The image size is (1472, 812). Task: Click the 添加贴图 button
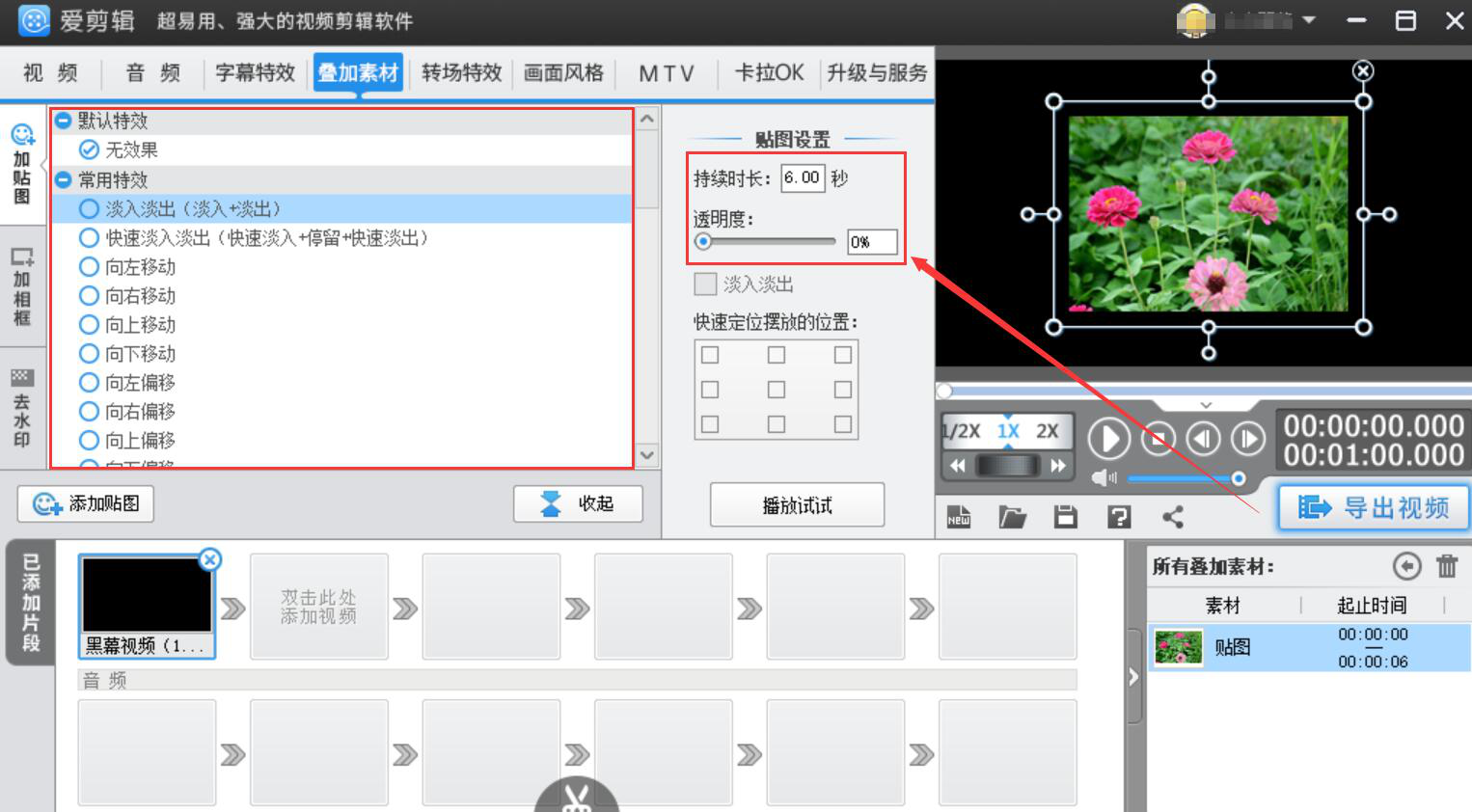tap(86, 503)
